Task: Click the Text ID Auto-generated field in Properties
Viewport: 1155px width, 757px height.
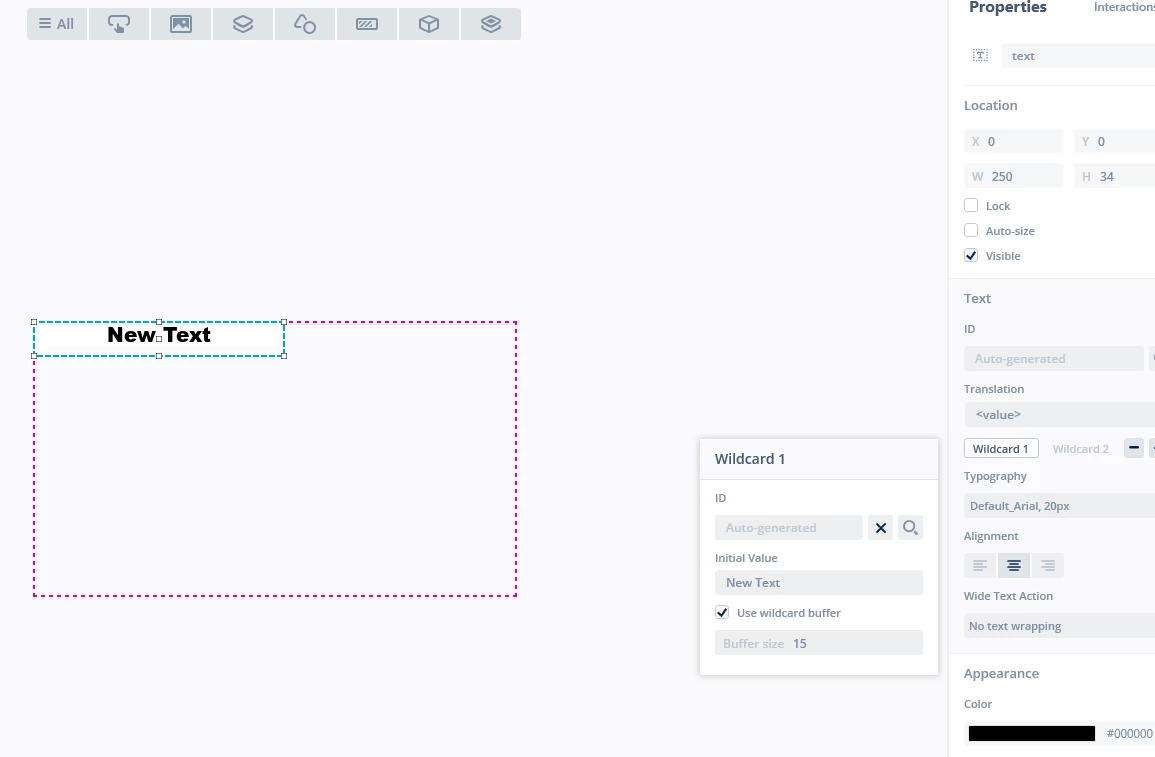Action: (x=1053, y=359)
